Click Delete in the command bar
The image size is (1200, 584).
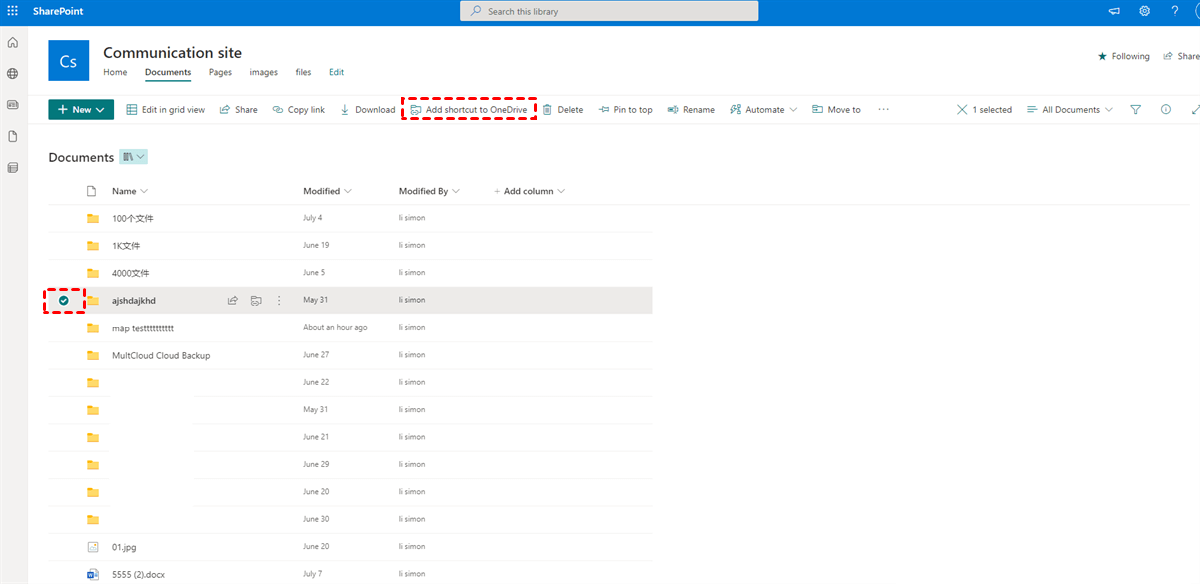(x=563, y=110)
